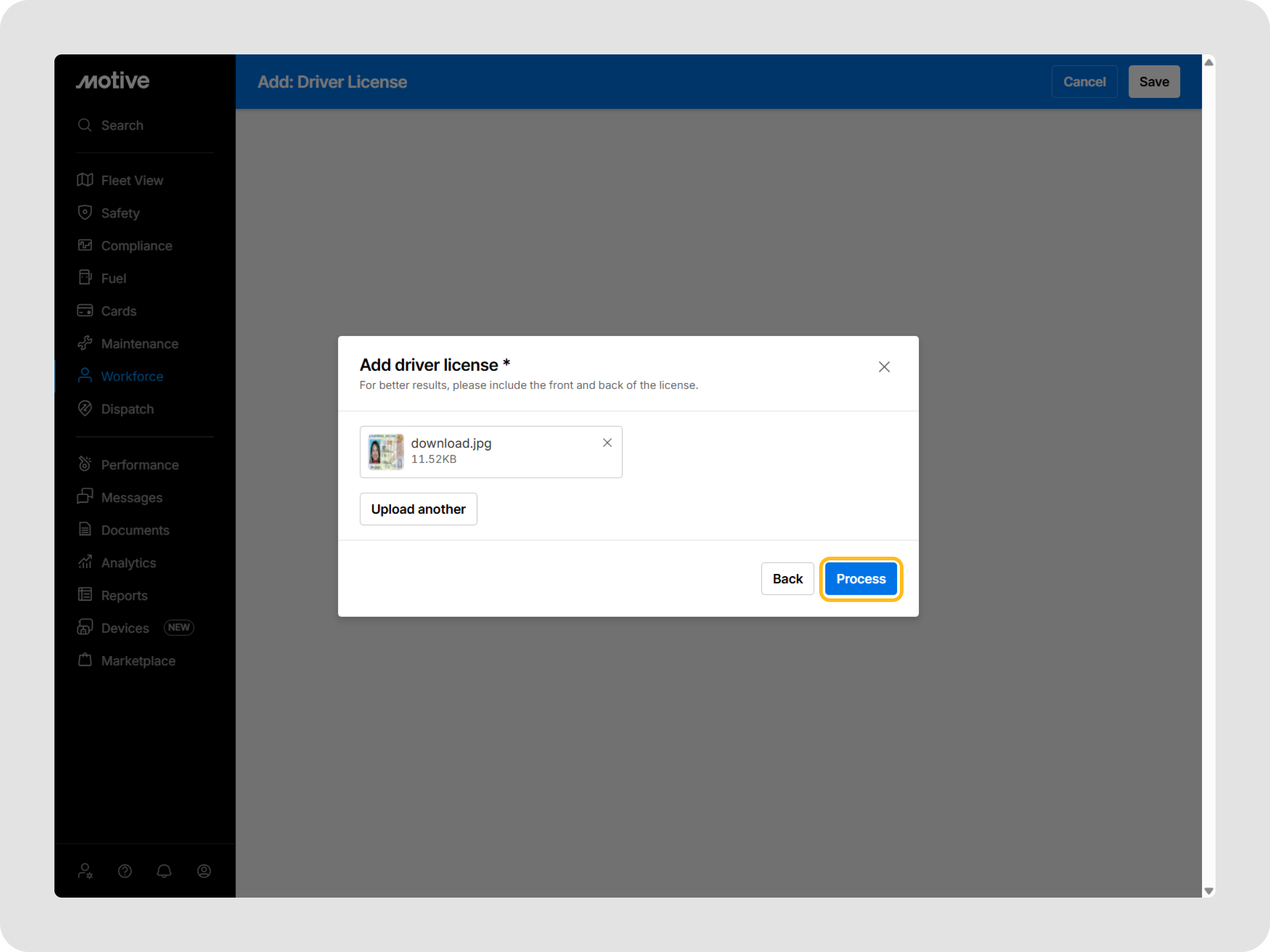Screen dimensions: 1270x952
Task: Select the Fleet View sidebar icon
Action: pos(85,180)
